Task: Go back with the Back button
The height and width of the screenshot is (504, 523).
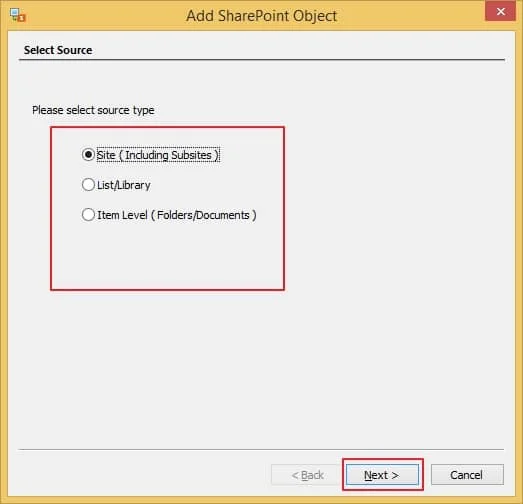Action: [307, 474]
